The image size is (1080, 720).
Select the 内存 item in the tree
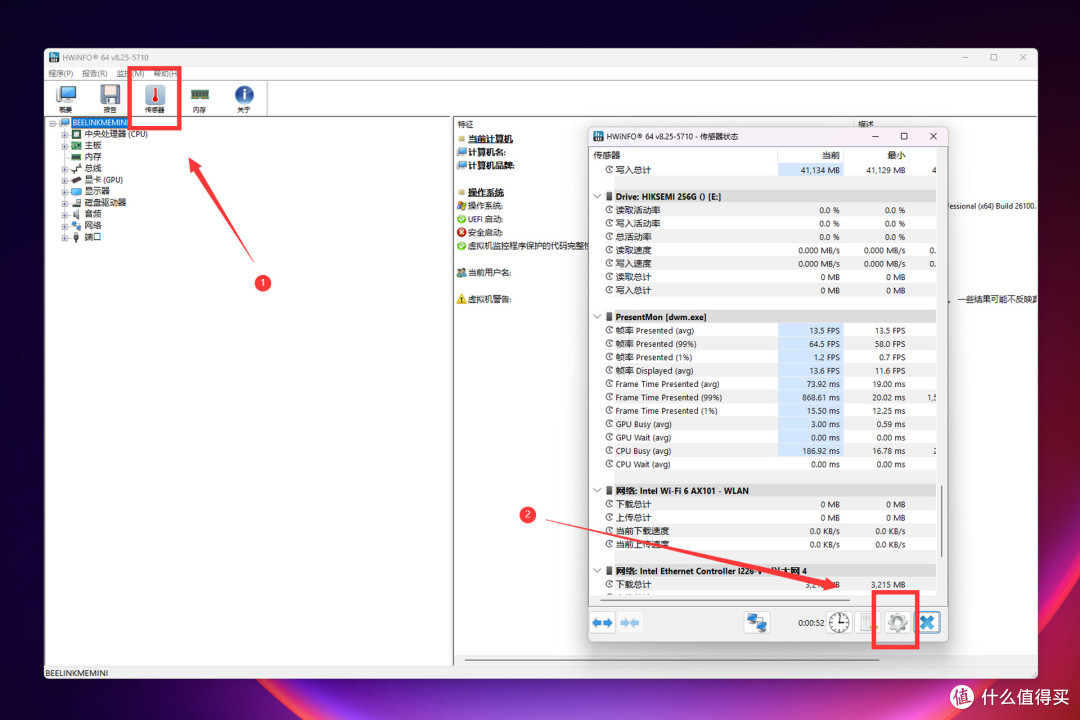(x=92, y=157)
